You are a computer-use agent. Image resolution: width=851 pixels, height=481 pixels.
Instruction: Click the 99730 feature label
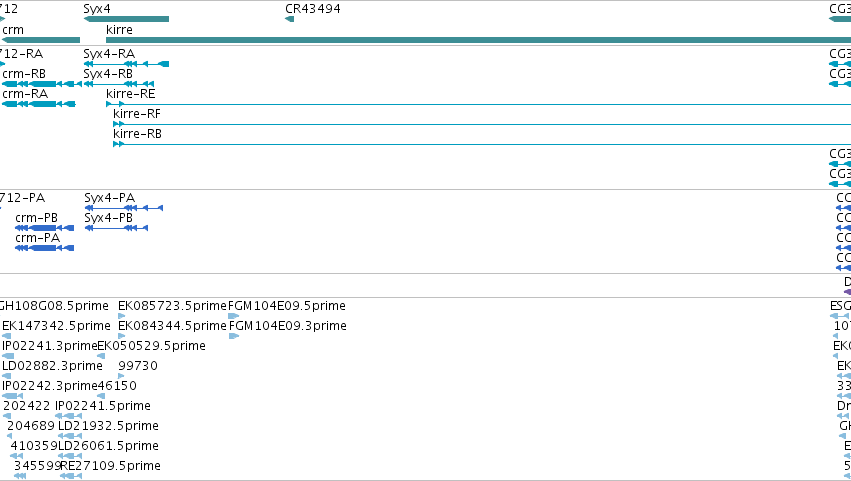[138, 366]
